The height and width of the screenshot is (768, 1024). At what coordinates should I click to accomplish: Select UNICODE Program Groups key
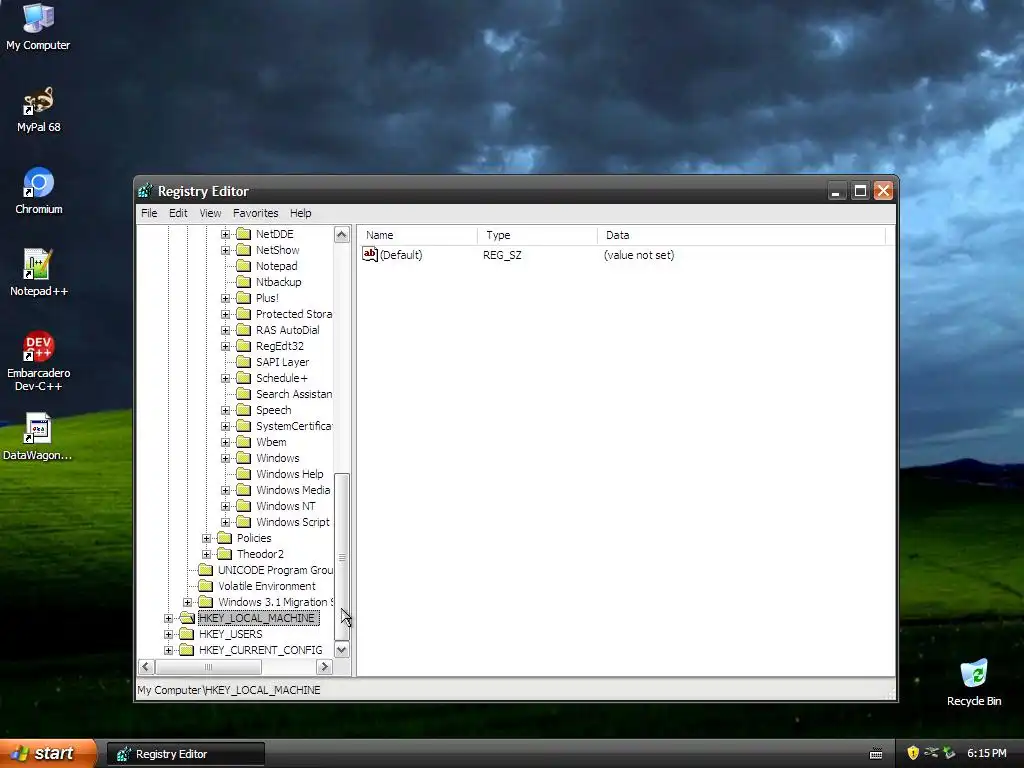click(x=275, y=570)
